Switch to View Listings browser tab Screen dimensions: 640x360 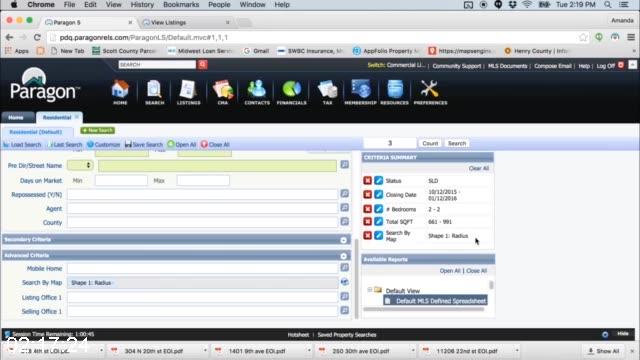point(168,22)
